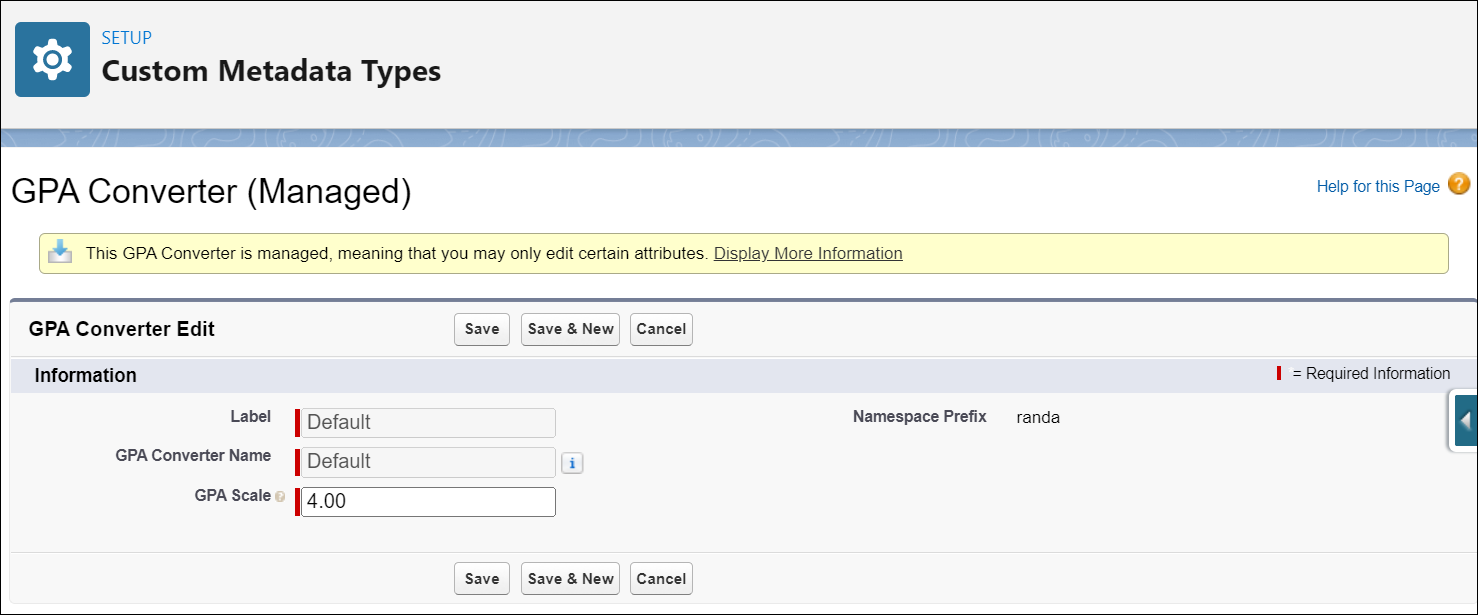Screen dimensions: 1478x615
Task: Click Display More Information link
Action: pyautogui.click(x=808, y=254)
